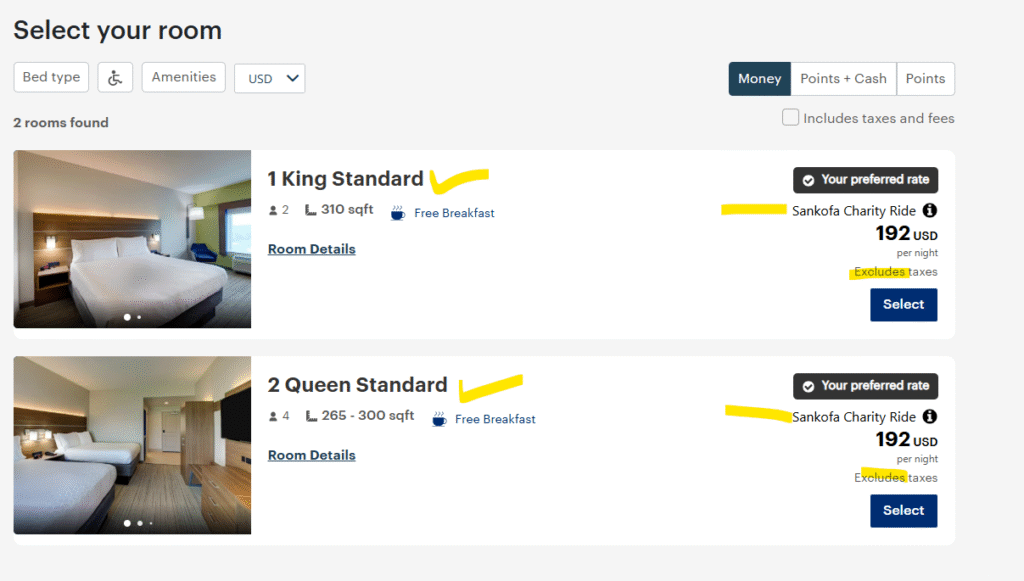The width and height of the screenshot is (1024, 581).
Task: Select the 2 Queen Standard room
Action: 903,511
